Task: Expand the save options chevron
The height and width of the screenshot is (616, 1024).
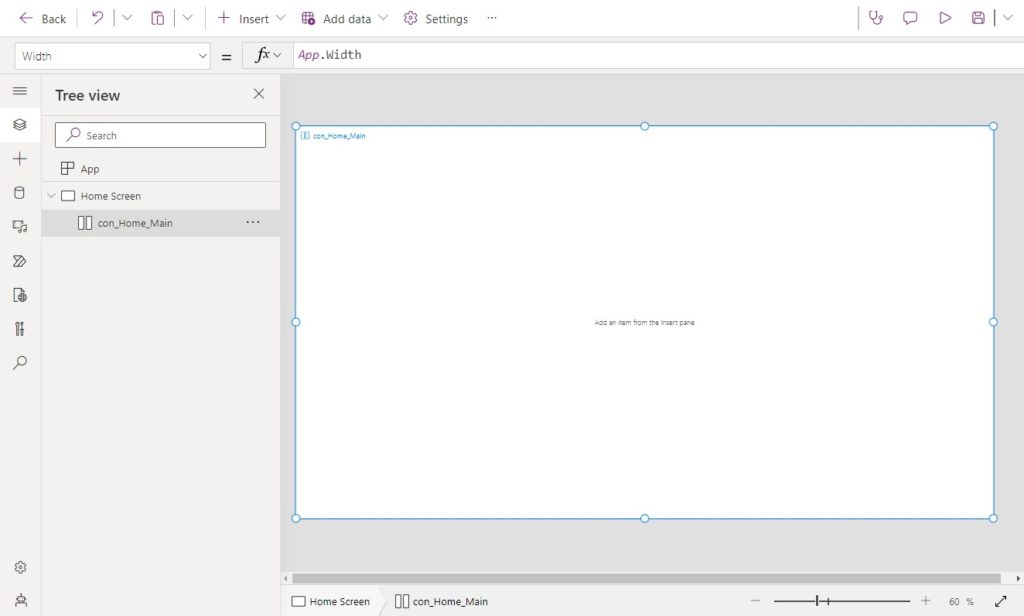Action: click(x=1006, y=17)
